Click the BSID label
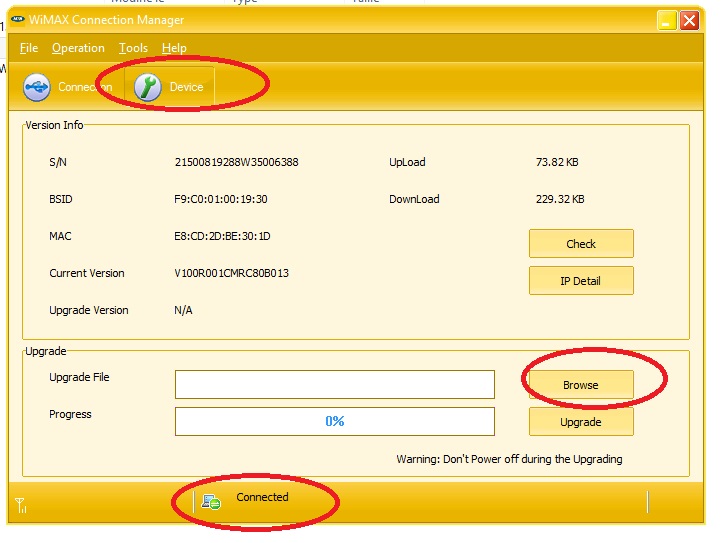The image size is (723, 543). pyautogui.click(x=61, y=199)
